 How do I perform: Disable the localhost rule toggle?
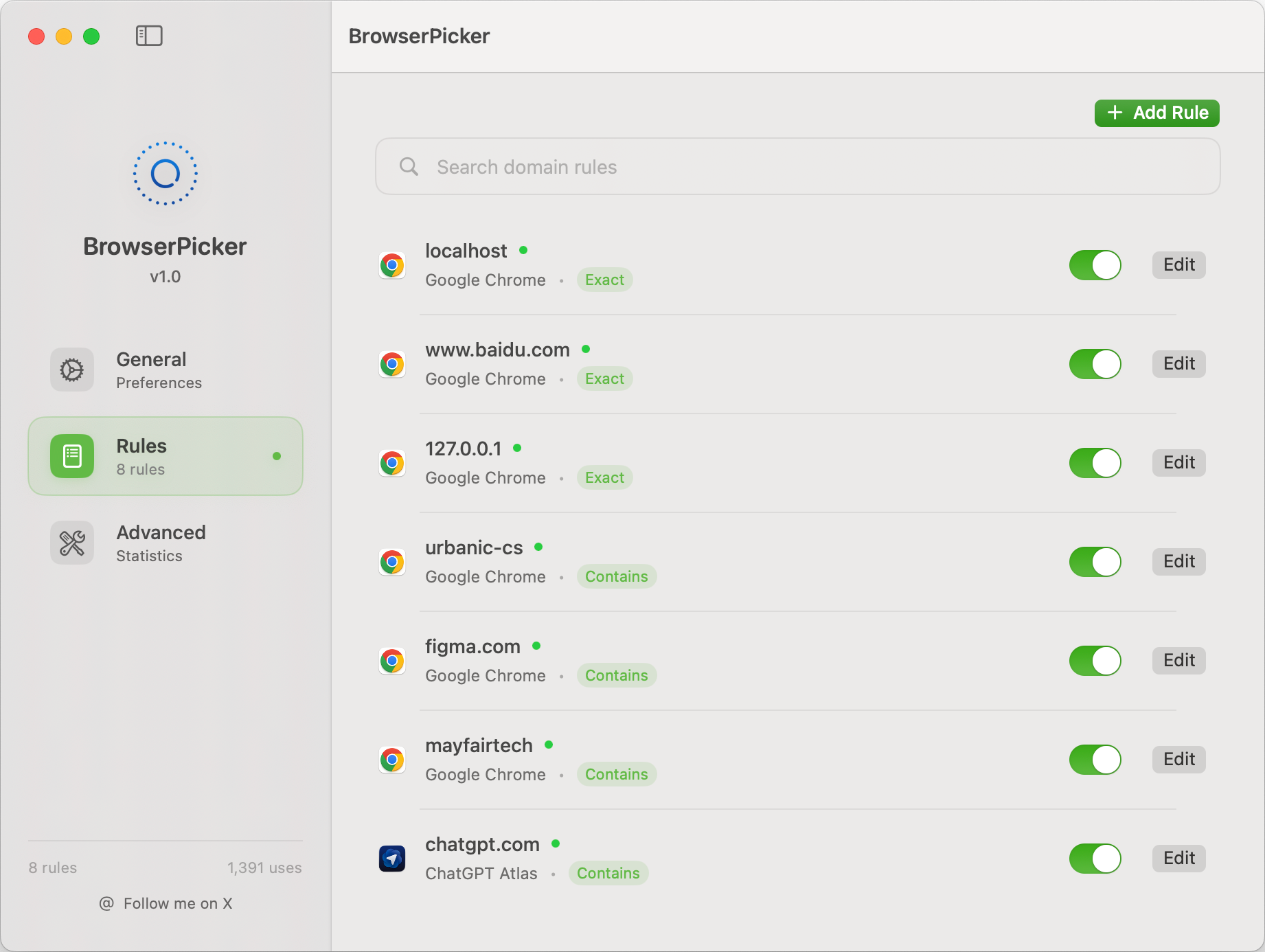(1095, 265)
